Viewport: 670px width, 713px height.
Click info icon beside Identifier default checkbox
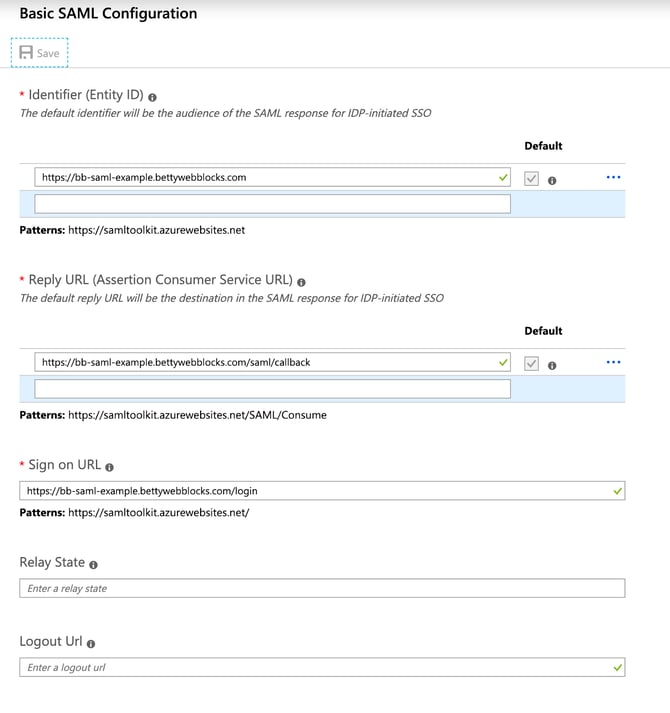552,180
